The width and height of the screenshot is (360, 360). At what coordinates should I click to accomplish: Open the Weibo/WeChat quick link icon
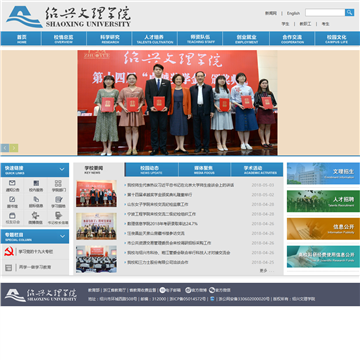(x=36, y=215)
